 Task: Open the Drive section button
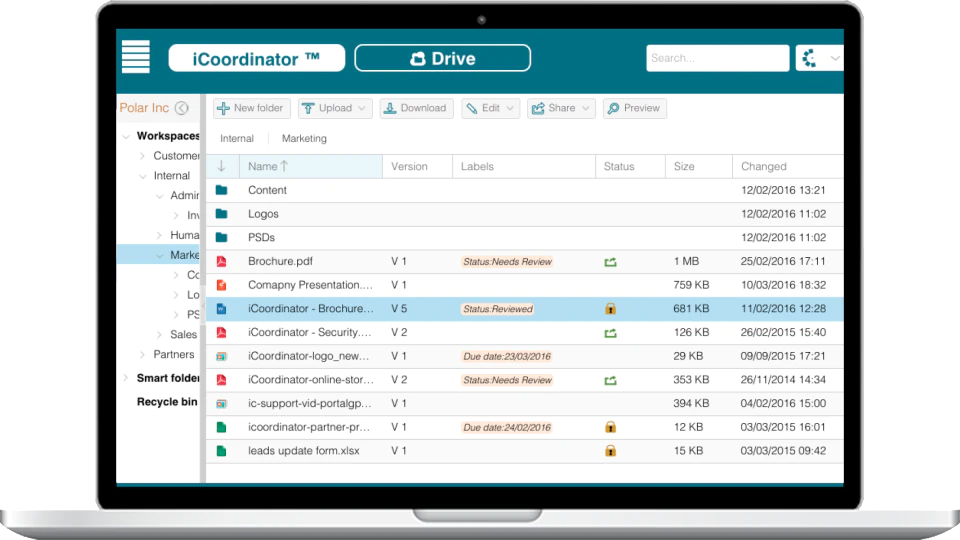(443, 58)
